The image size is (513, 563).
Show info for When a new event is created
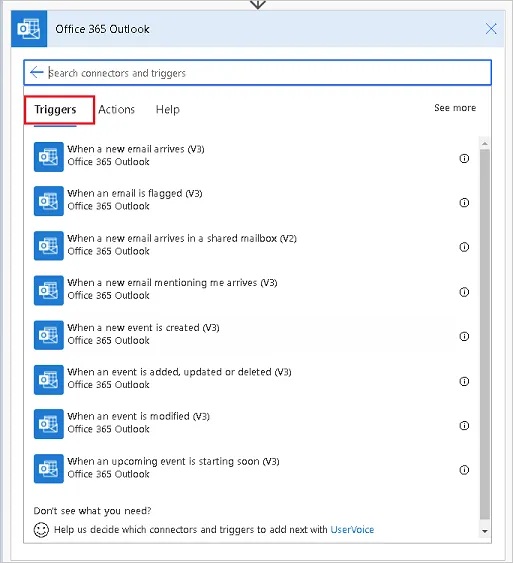(464, 336)
